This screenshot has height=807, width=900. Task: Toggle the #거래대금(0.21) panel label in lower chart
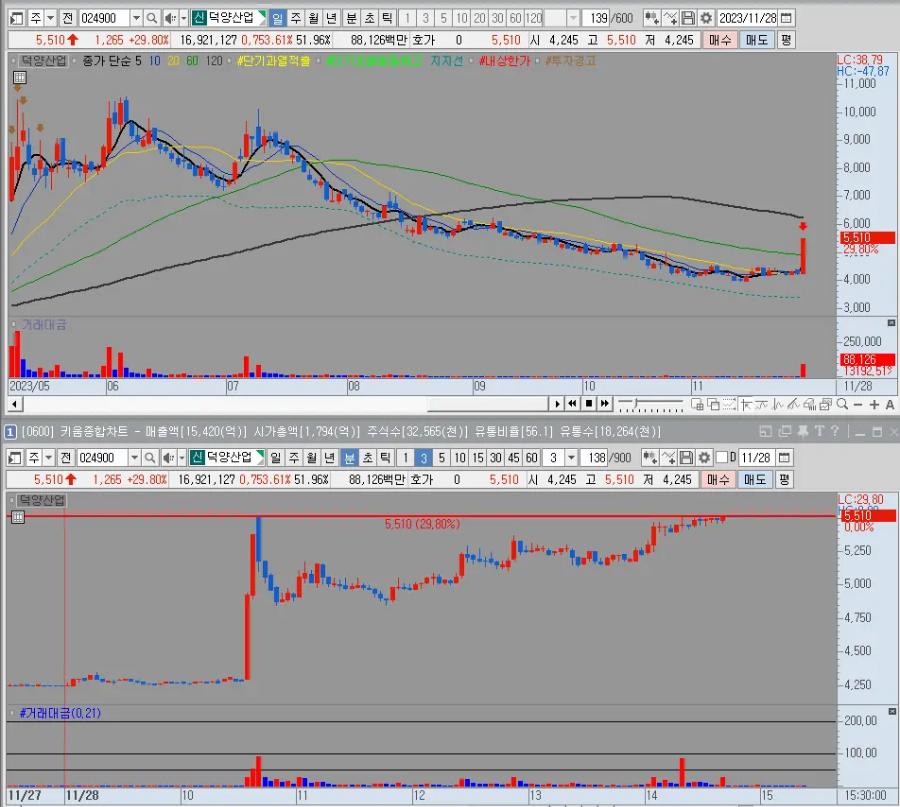pos(60,713)
